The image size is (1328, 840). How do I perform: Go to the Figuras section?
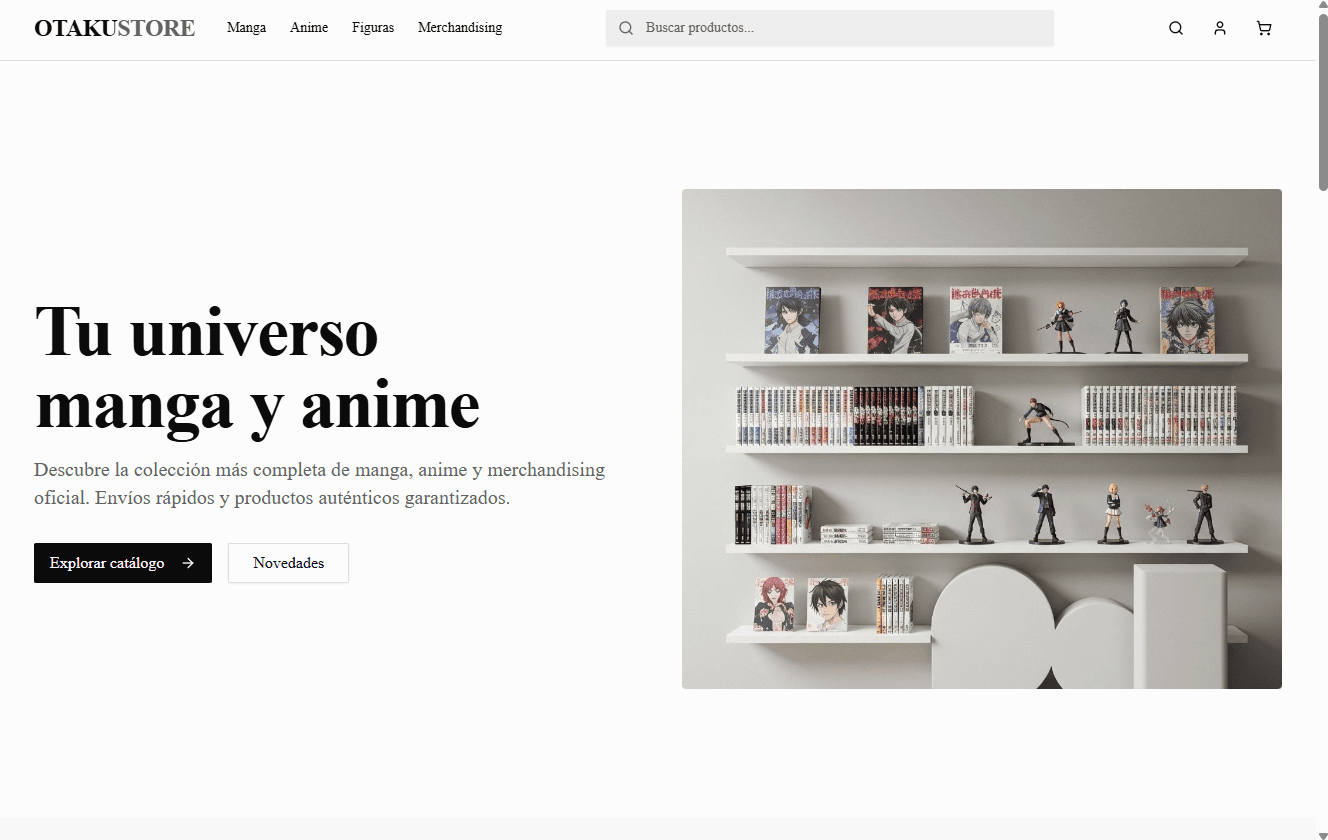coord(372,28)
